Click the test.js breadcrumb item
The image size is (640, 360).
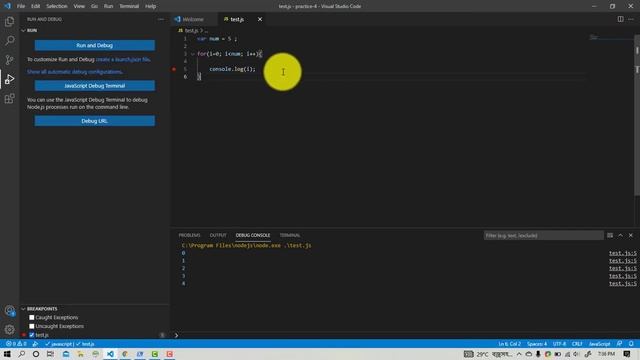point(191,31)
